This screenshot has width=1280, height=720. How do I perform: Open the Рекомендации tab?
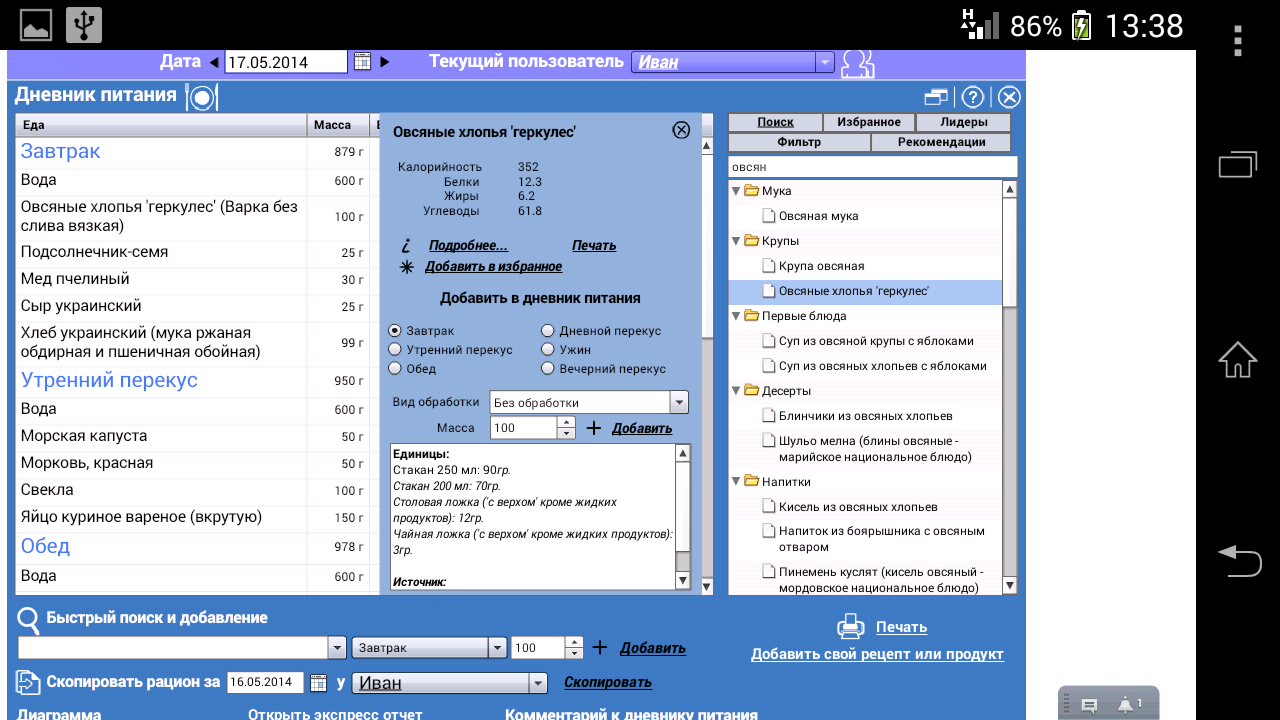(x=941, y=142)
